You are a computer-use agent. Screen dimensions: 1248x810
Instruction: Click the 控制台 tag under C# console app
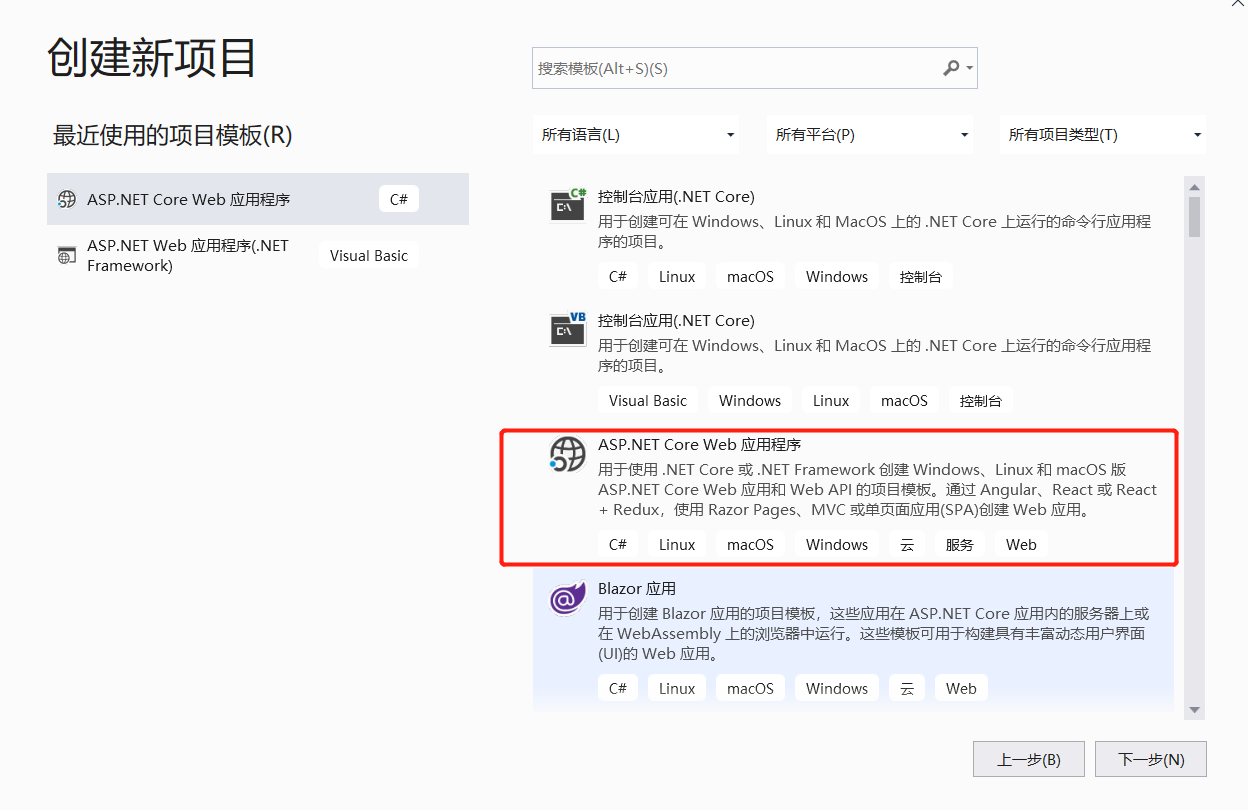pos(920,277)
